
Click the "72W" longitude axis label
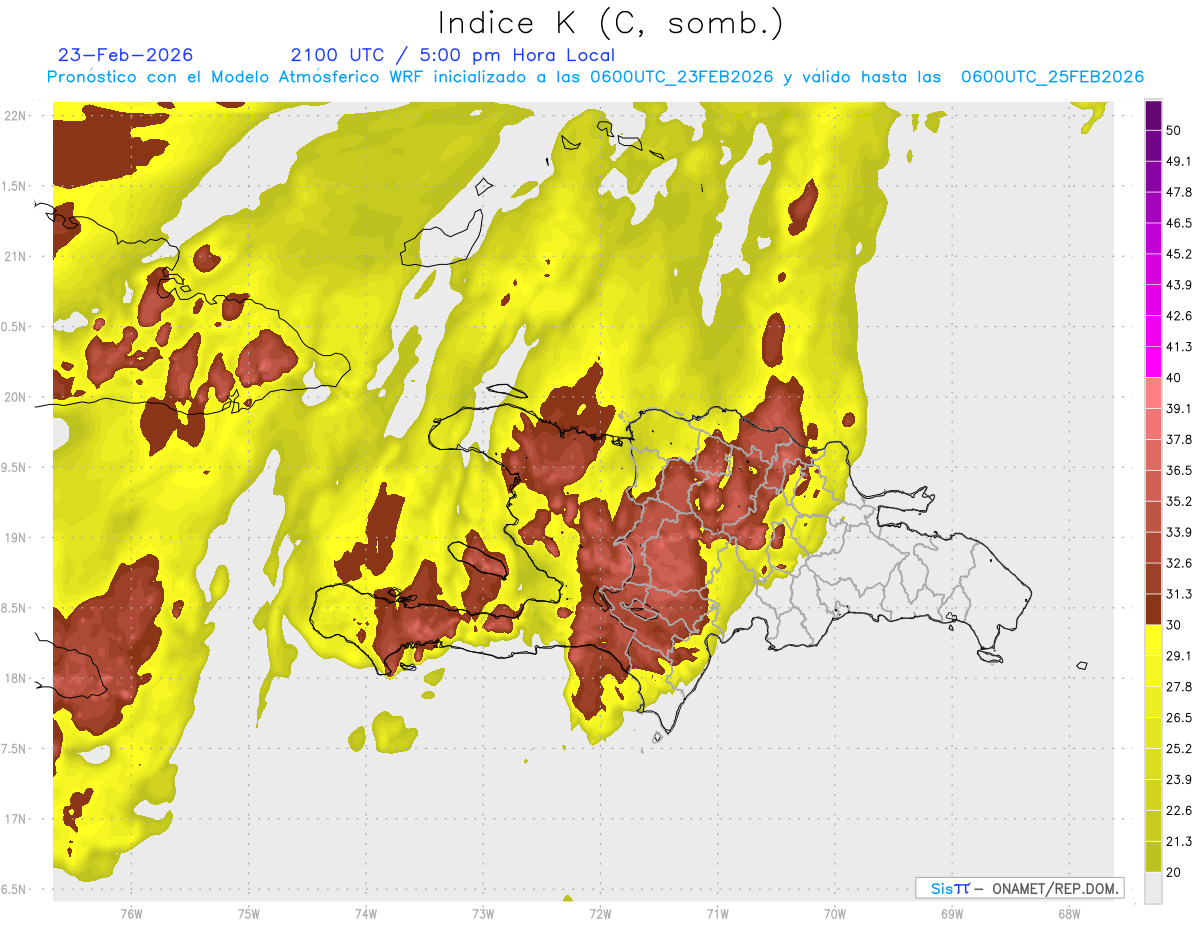(x=601, y=913)
